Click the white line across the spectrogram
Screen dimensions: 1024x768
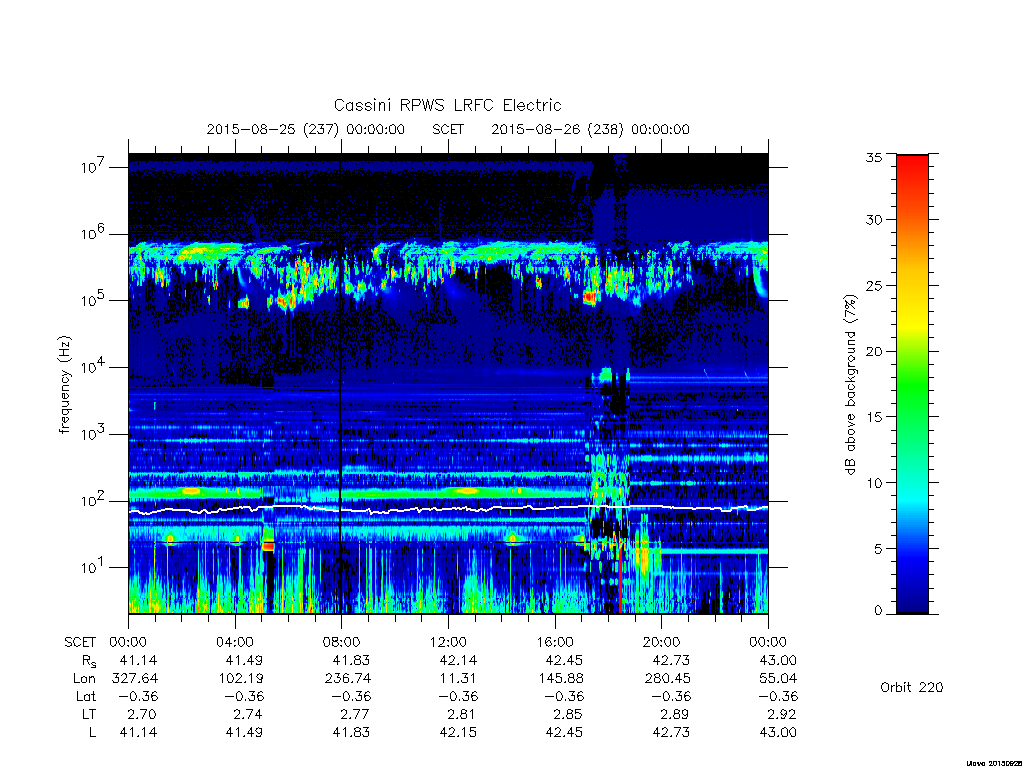coord(448,507)
